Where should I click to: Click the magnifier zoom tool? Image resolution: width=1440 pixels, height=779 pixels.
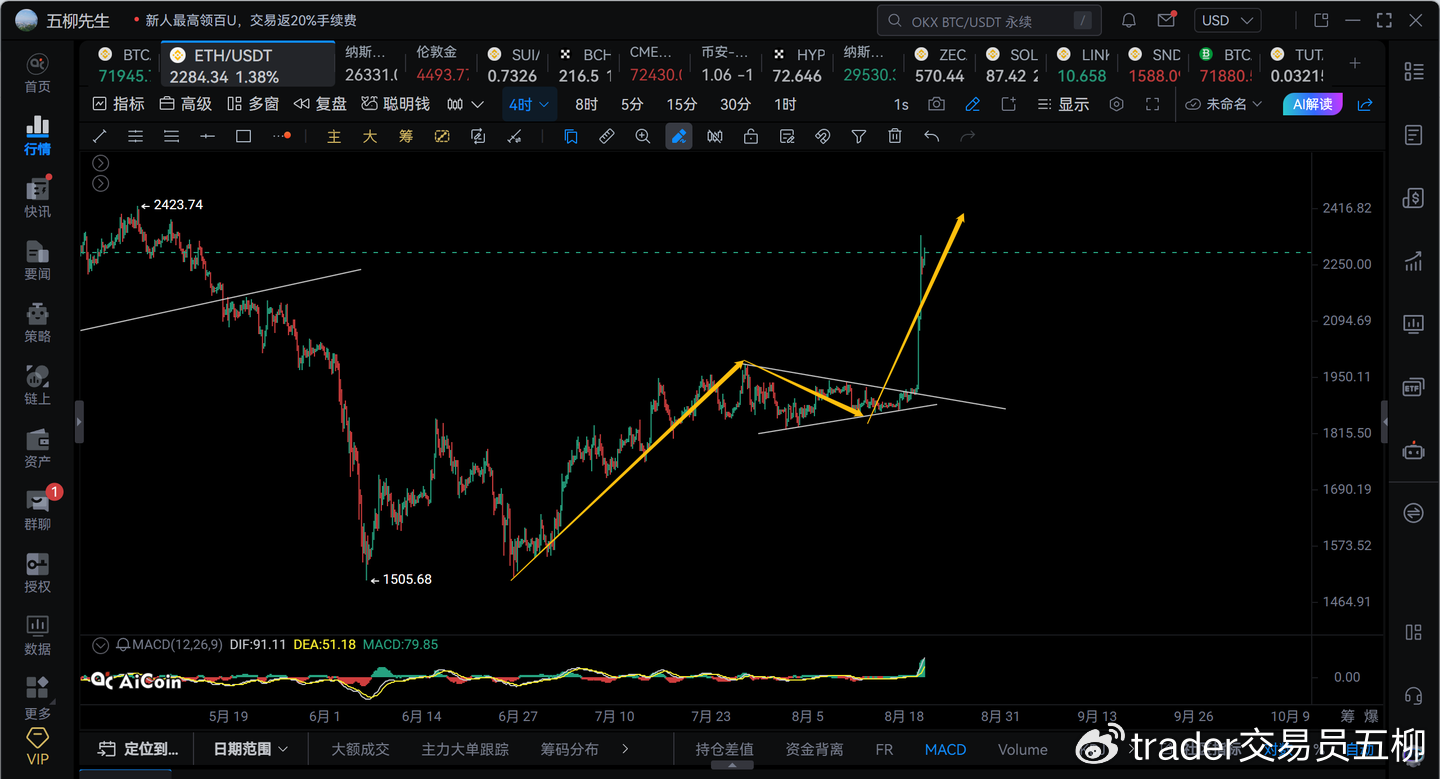[x=643, y=136]
